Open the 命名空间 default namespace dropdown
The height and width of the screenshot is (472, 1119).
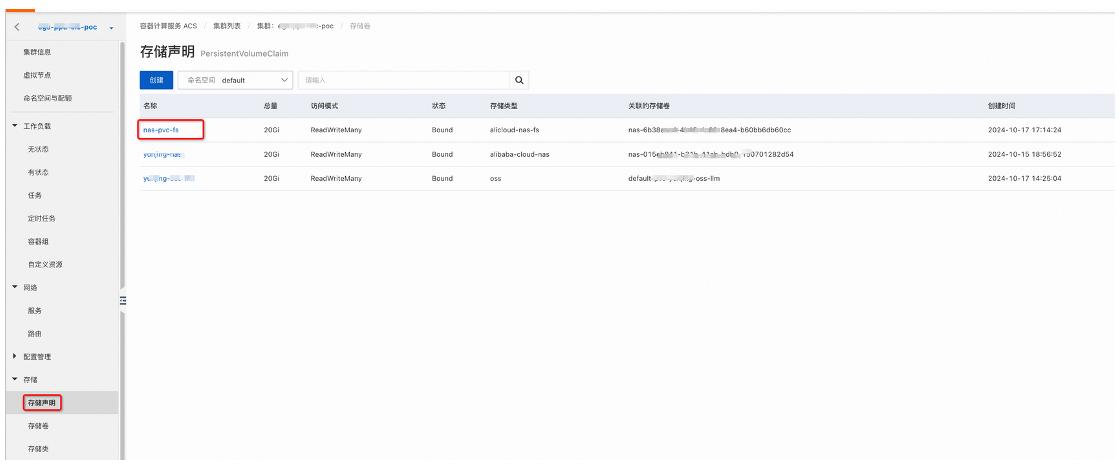point(236,80)
